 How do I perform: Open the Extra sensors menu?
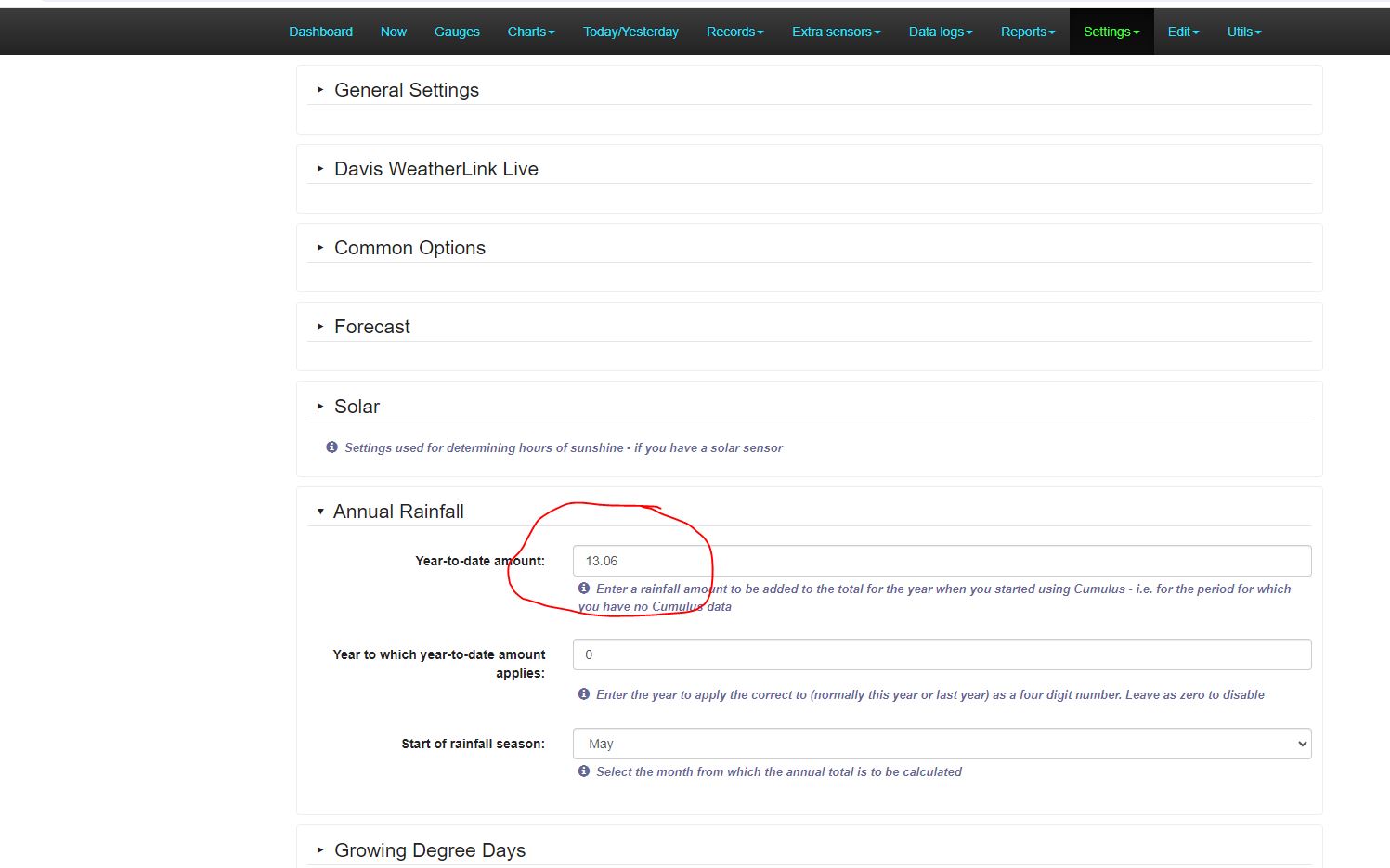[837, 32]
